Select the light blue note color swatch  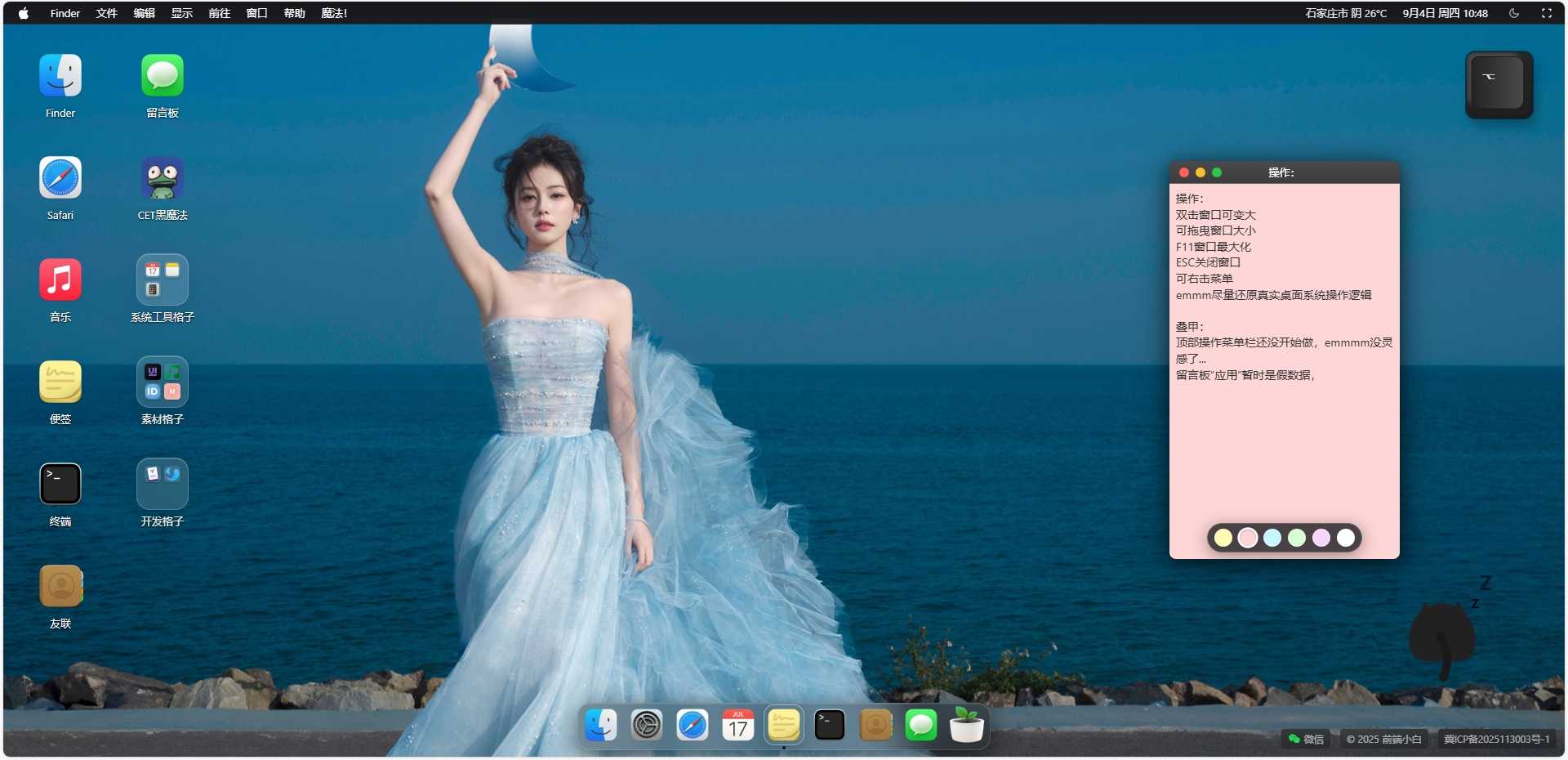click(1272, 538)
